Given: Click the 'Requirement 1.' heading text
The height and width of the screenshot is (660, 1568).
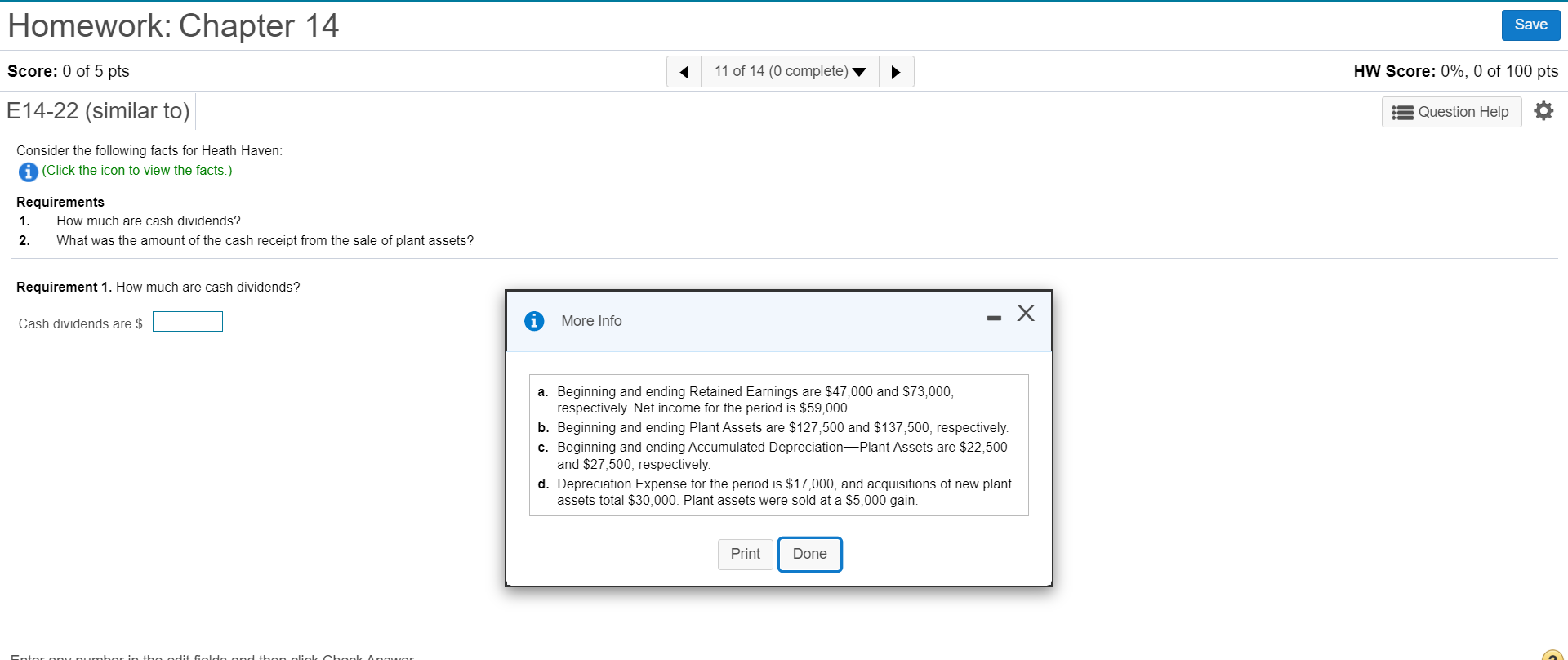Looking at the screenshot, I should 64,288.
